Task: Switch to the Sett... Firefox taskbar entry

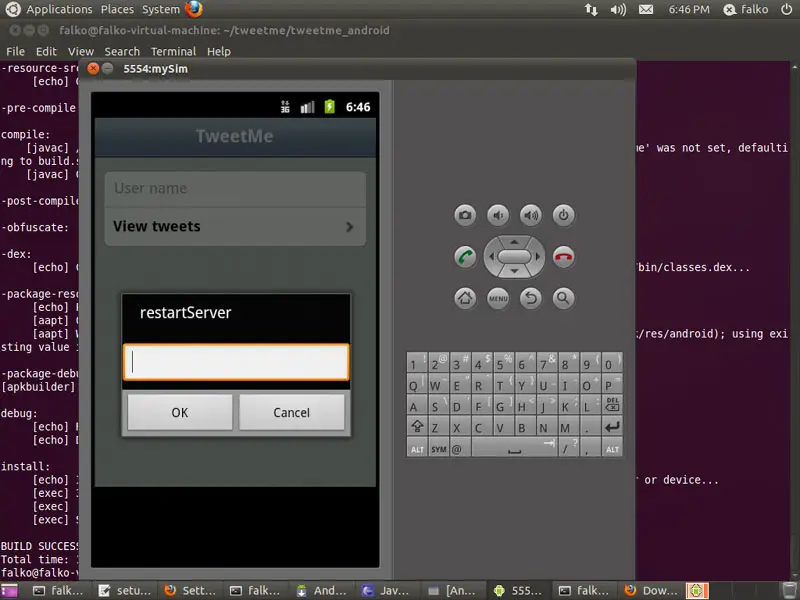Action: coord(190,591)
